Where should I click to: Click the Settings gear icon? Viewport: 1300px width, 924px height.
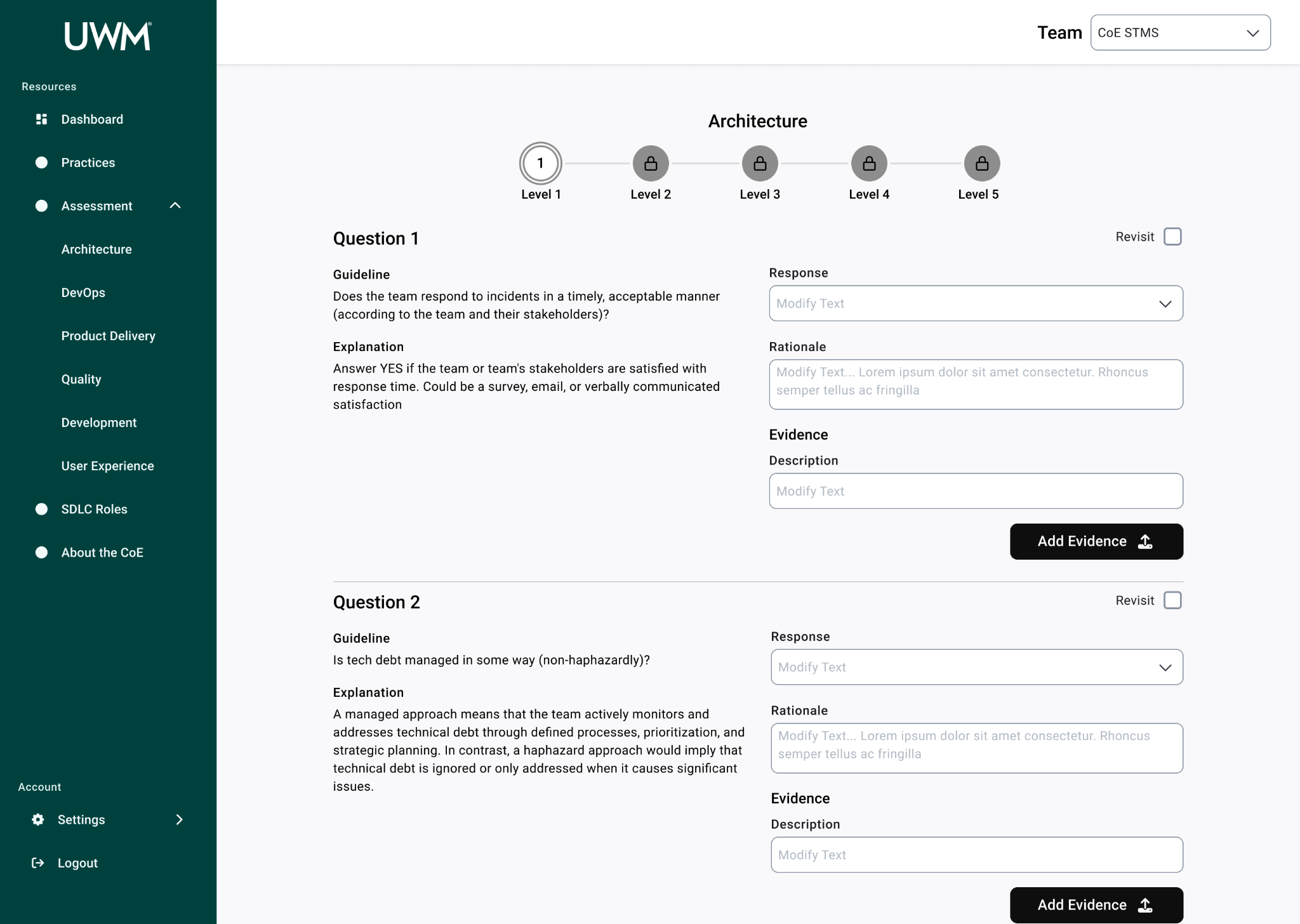tap(38, 819)
